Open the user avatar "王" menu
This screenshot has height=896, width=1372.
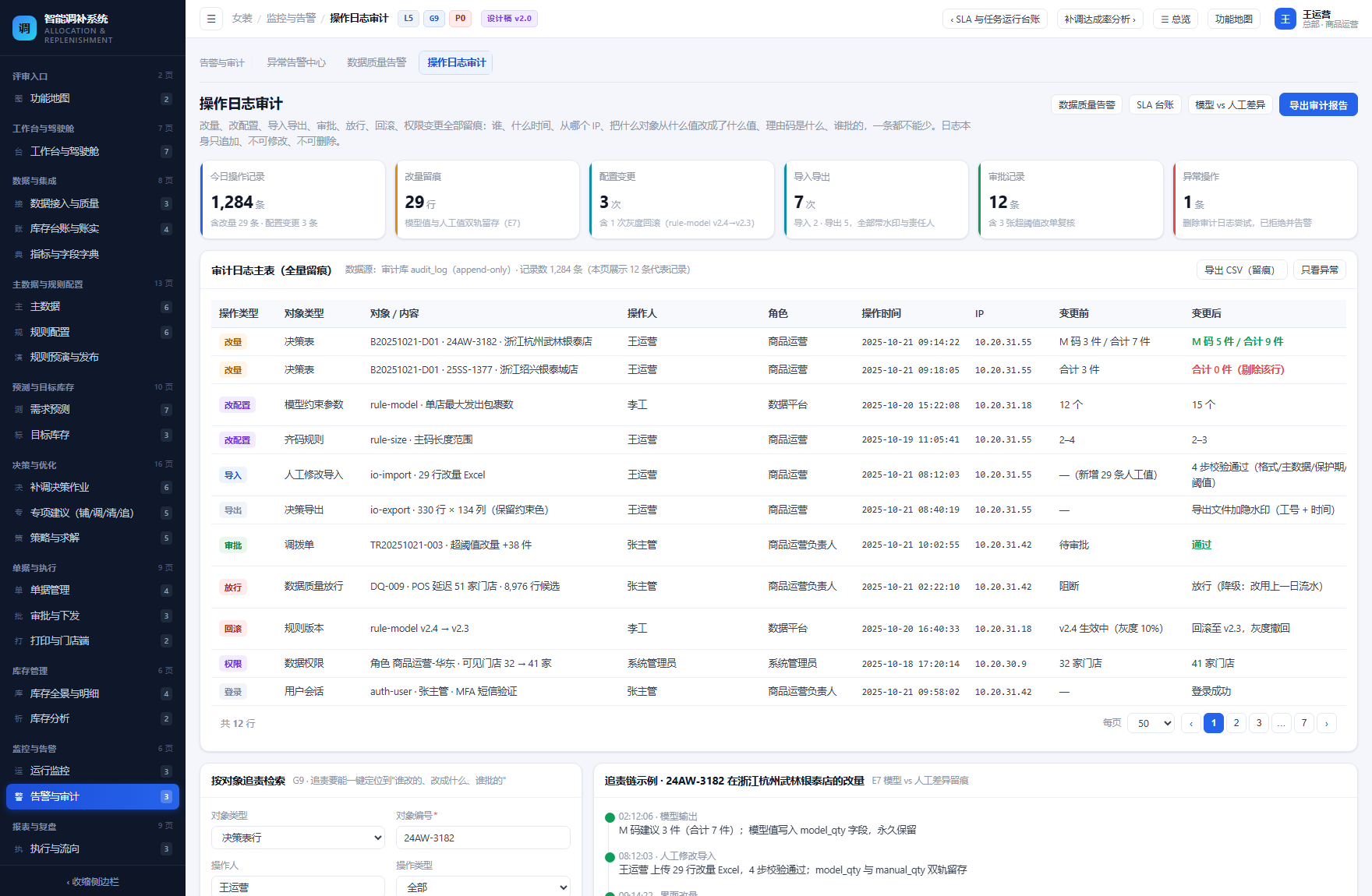pyautogui.click(x=1285, y=19)
